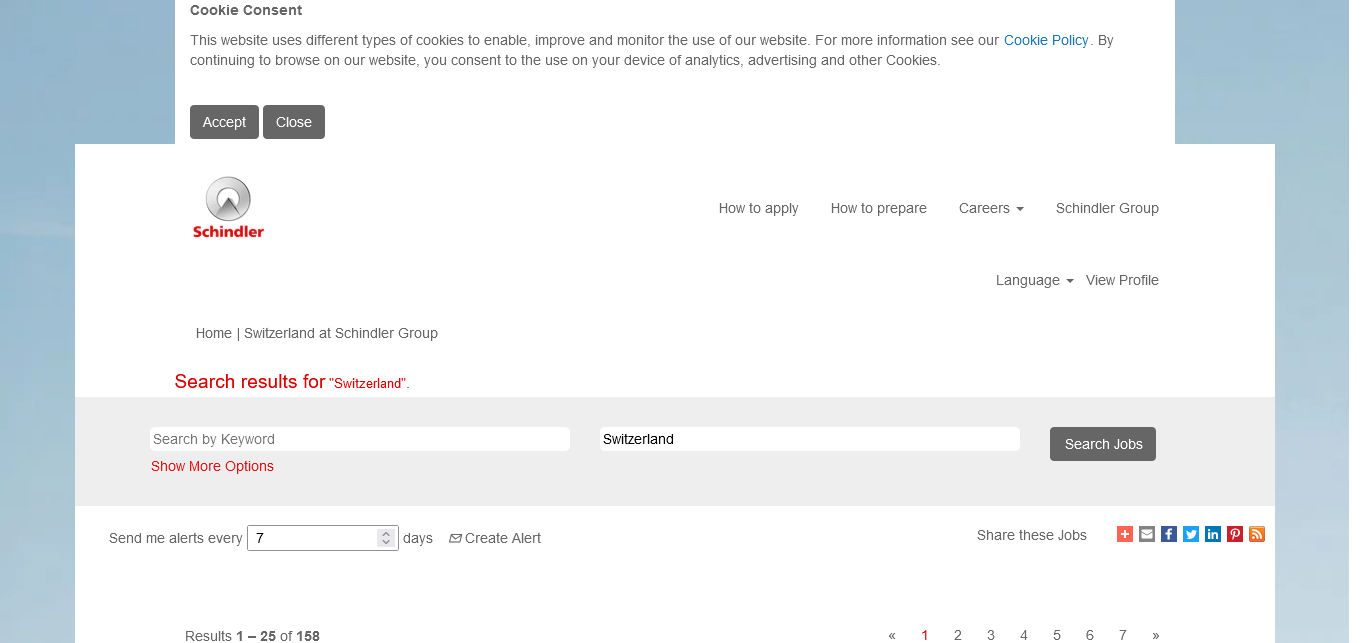The image size is (1366, 643).
Task: Go to the Schindler Group menu item
Action: tap(1107, 208)
